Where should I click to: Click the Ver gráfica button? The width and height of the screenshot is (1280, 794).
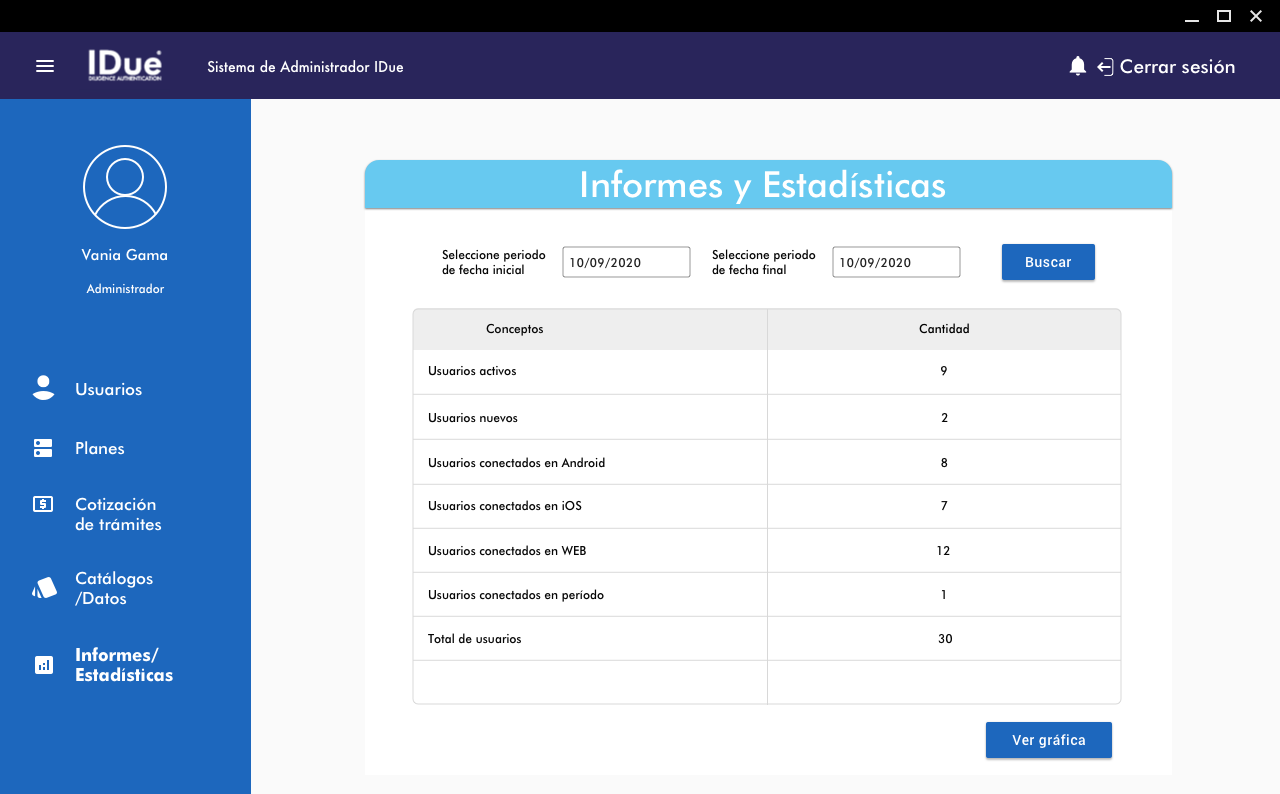[x=1048, y=740]
